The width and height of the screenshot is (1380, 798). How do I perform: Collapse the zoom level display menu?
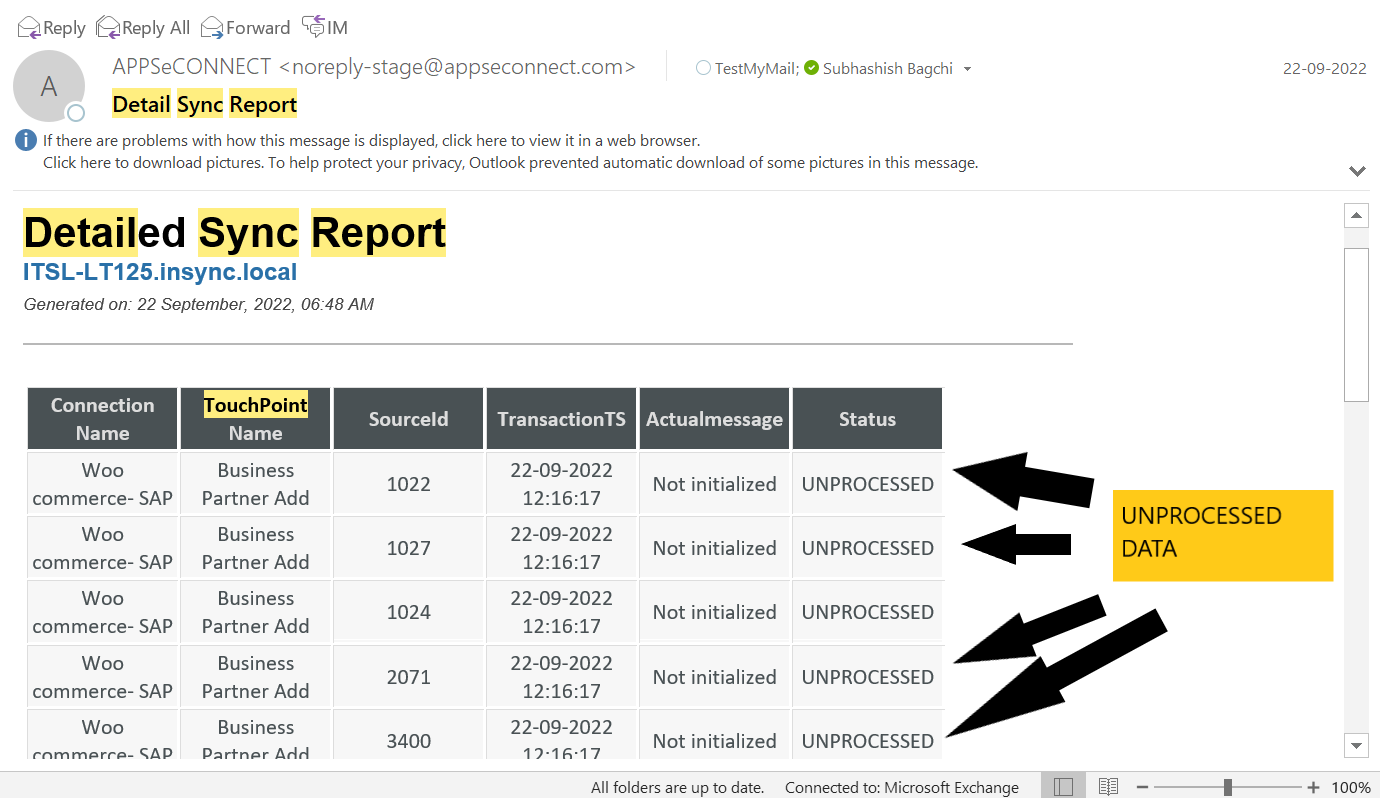(x=1352, y=786)
